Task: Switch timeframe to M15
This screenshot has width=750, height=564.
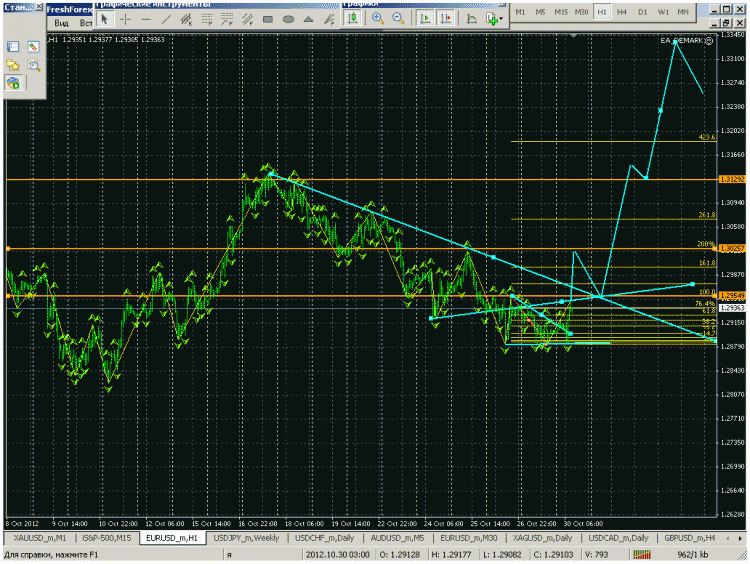Action: point(561,12)
